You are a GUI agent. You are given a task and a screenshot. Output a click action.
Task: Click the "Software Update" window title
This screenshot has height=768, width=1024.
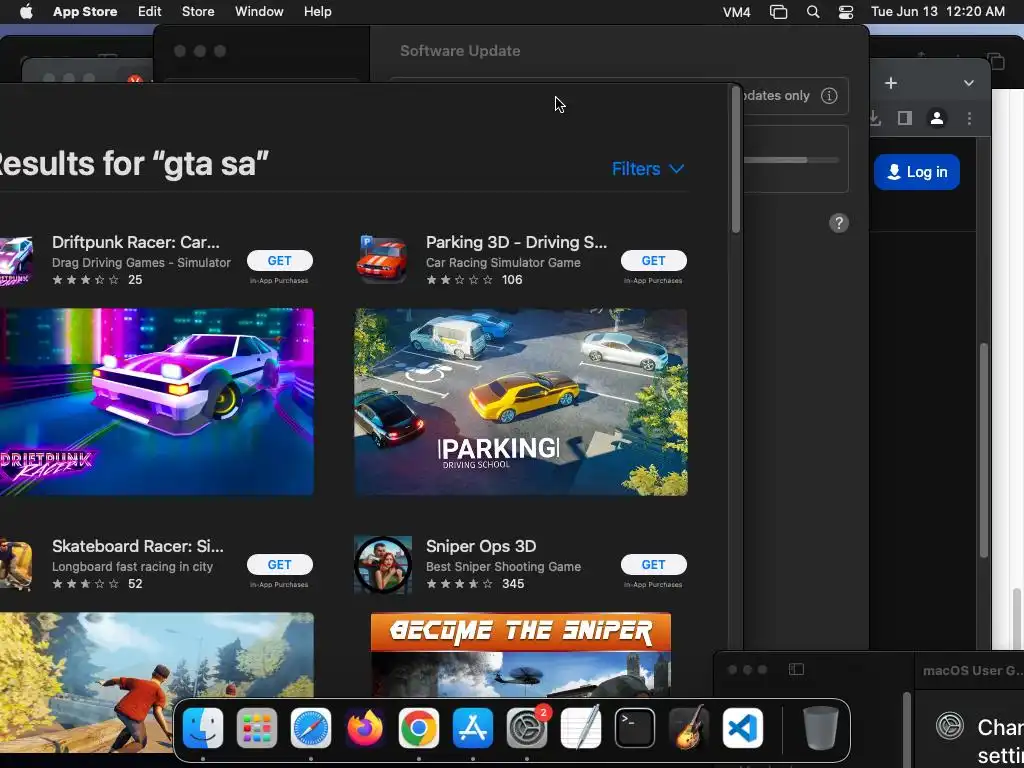[460, 51]
